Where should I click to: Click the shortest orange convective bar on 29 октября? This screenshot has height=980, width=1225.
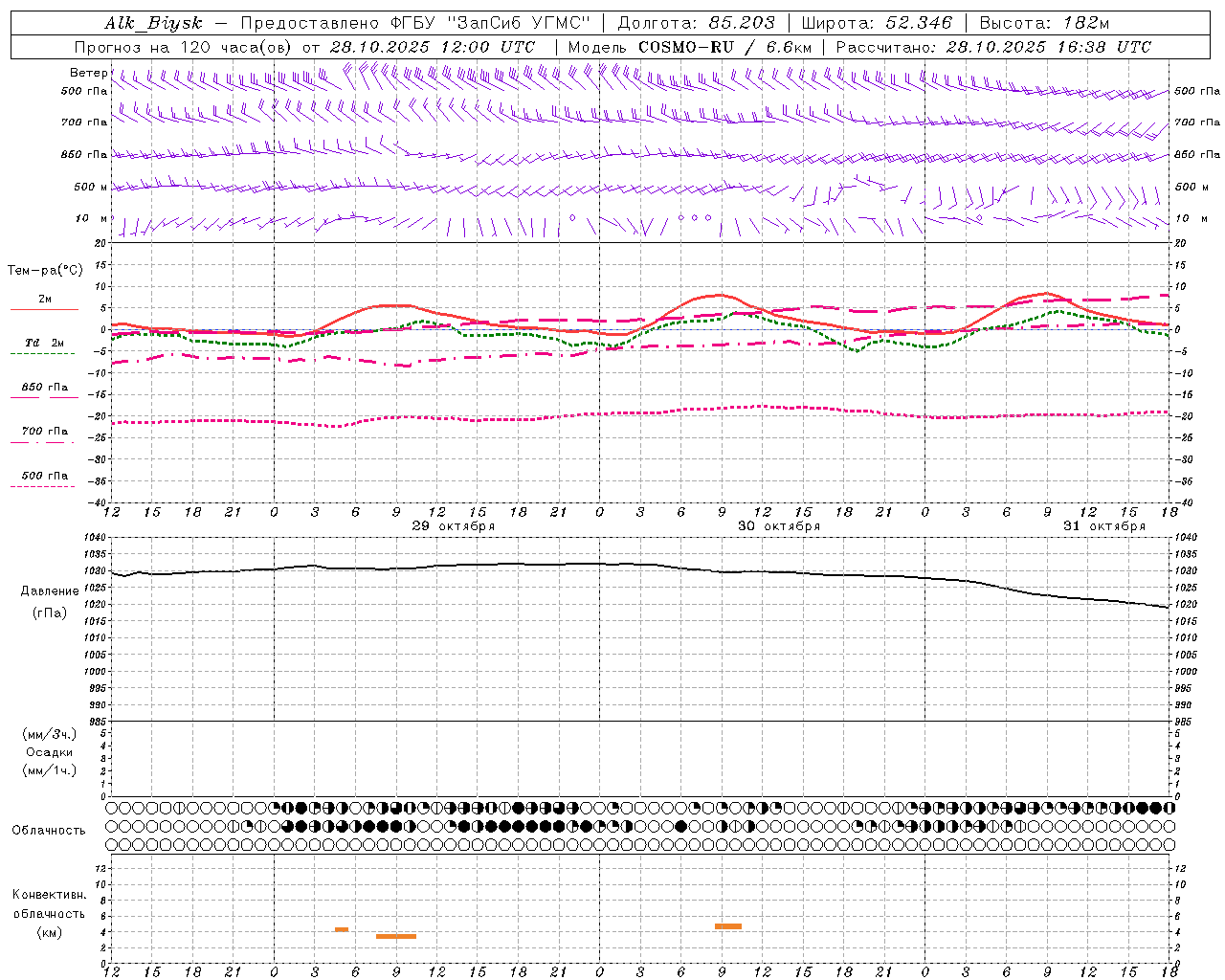pos(342,929)
